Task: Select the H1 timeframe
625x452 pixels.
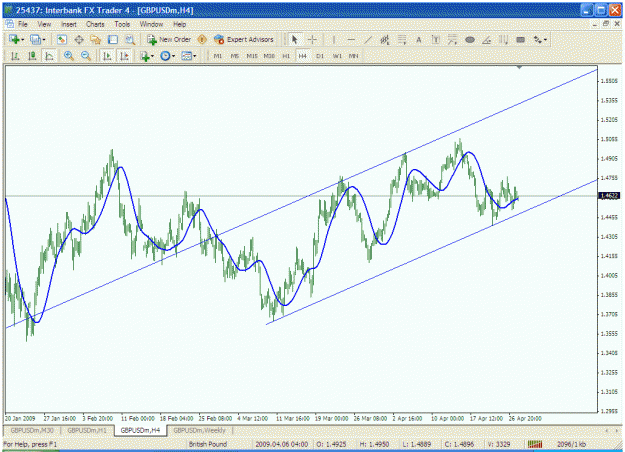Action: click(286, 56)
